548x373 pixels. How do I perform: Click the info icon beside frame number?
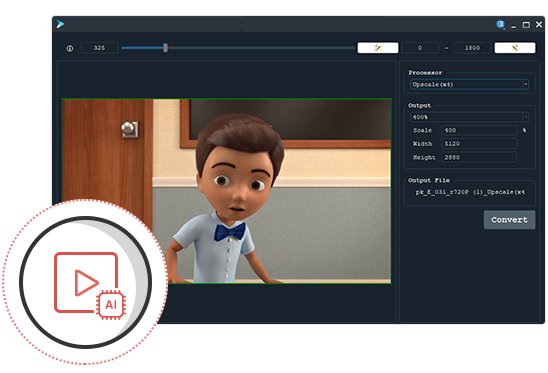point(70,48)
